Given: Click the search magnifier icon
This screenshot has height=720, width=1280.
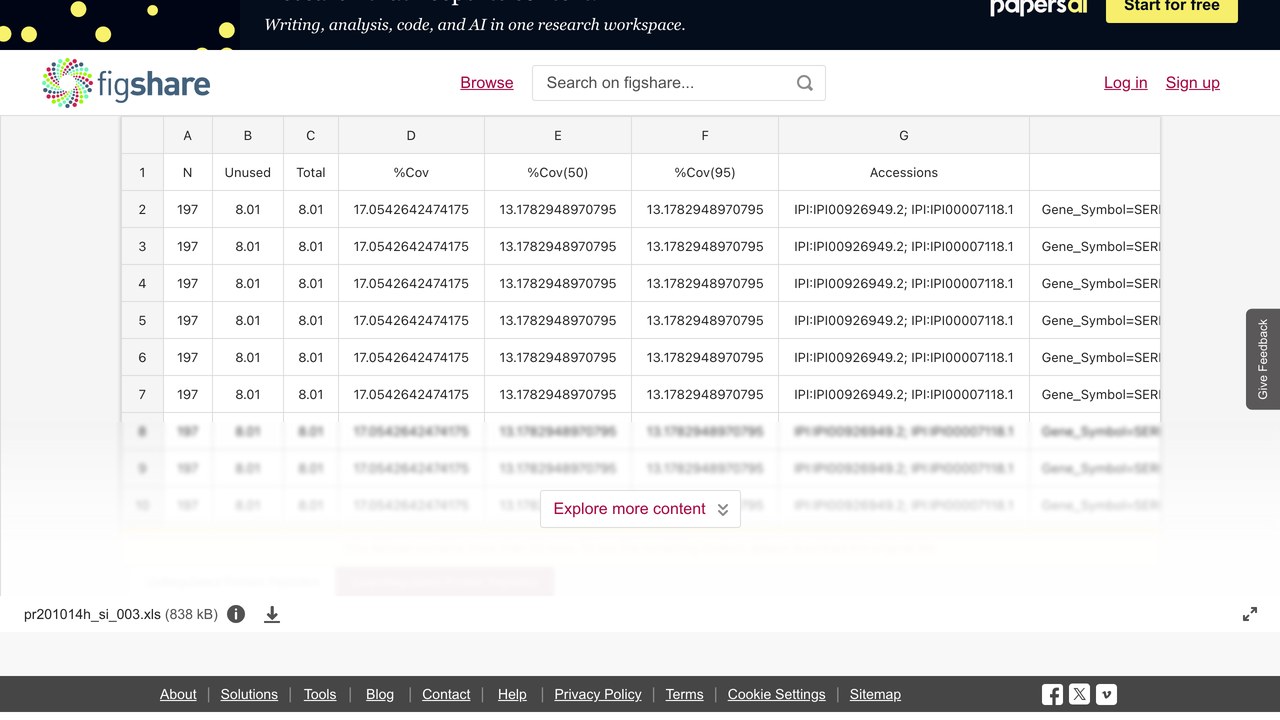Looking at the screenshot, I should pos(804,83).
